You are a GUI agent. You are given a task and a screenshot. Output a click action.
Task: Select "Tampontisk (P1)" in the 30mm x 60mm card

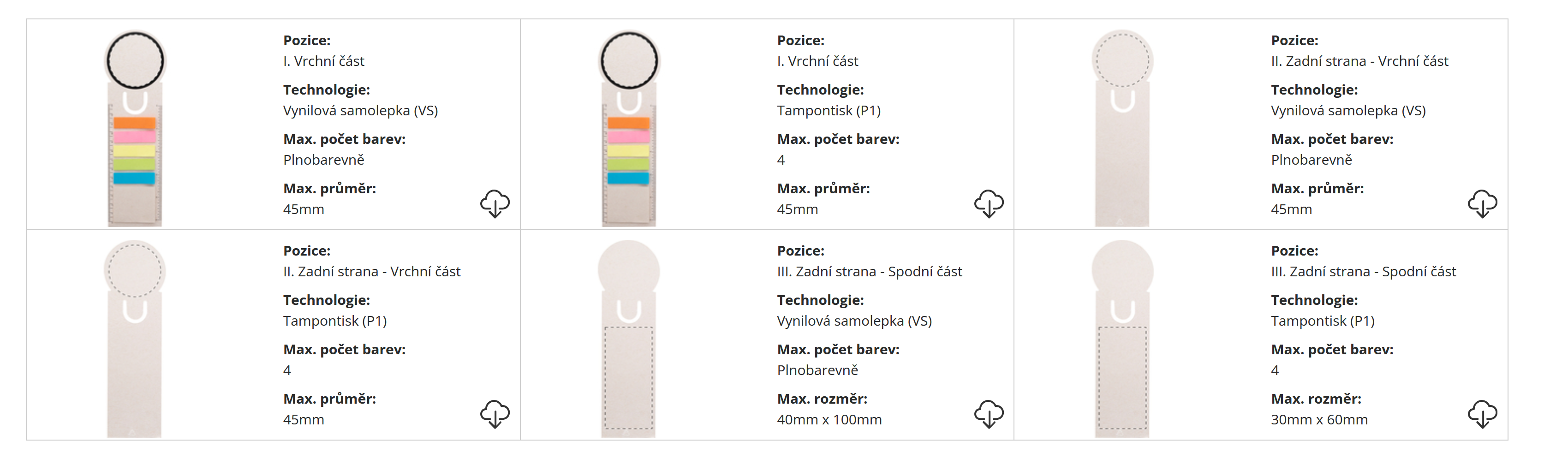(1323, 322)
